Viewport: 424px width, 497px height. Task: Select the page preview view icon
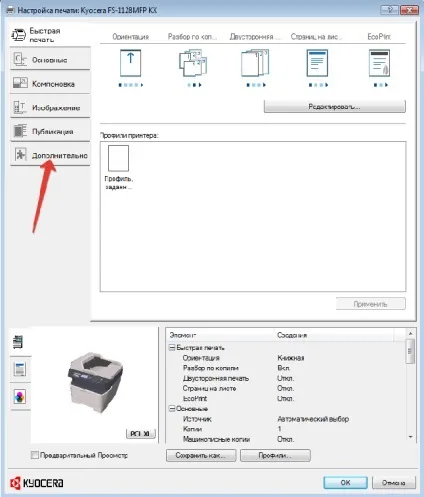(x=20, y=369)
